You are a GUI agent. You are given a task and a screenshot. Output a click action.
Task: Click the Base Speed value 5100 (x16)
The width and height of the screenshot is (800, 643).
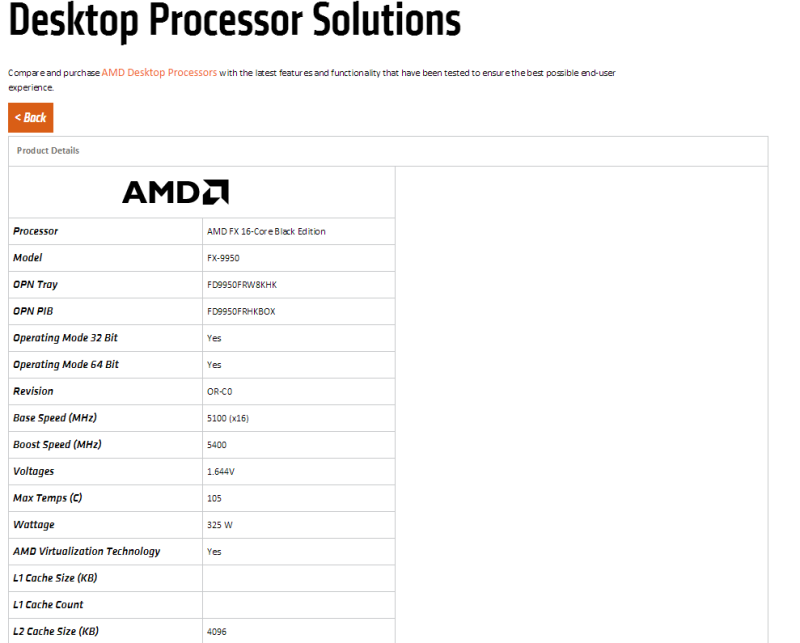[x=228, y=418]
